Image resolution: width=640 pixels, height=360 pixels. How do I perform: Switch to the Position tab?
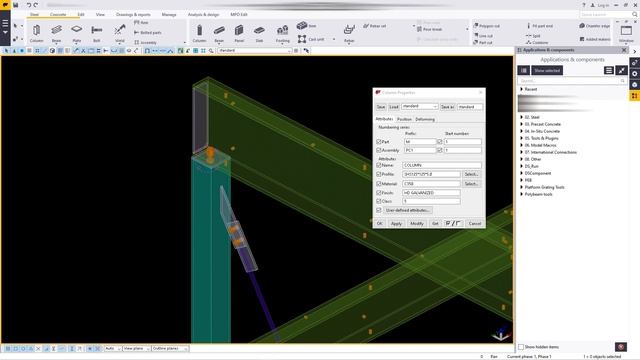[x=404, y=119]
